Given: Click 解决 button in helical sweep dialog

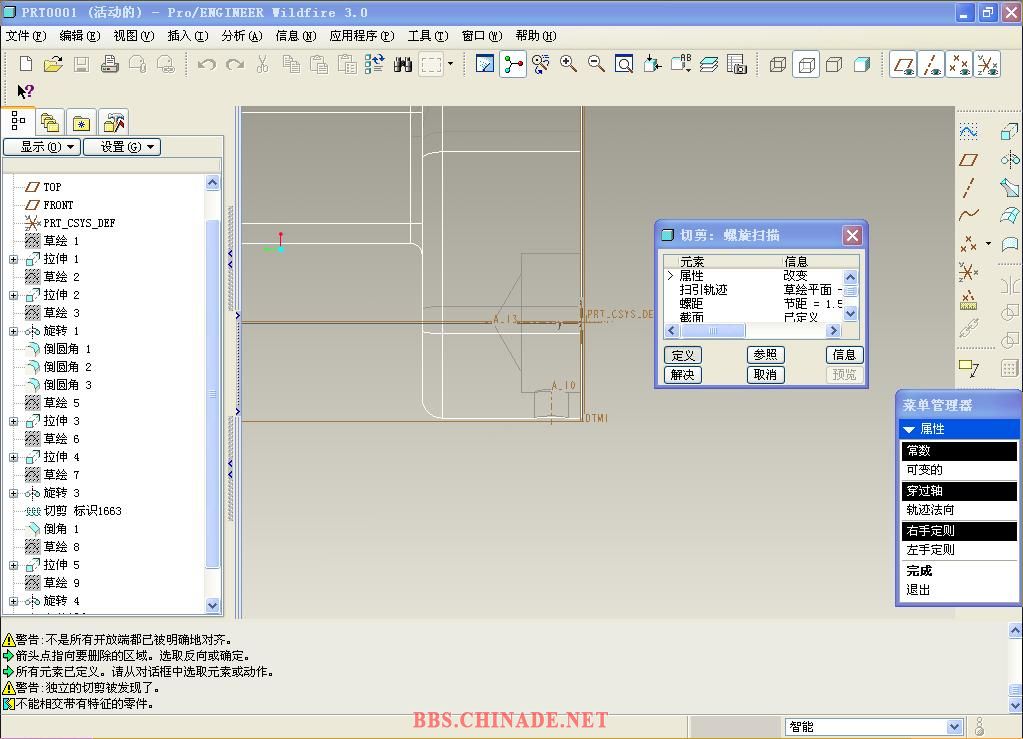Looking at the screenshot, I should [683, 374].
